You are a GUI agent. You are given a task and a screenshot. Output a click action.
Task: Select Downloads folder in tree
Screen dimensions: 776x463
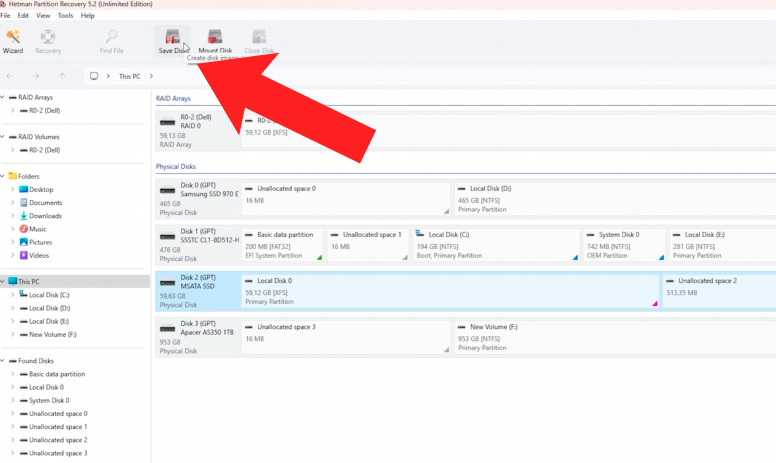pos(45,216)
